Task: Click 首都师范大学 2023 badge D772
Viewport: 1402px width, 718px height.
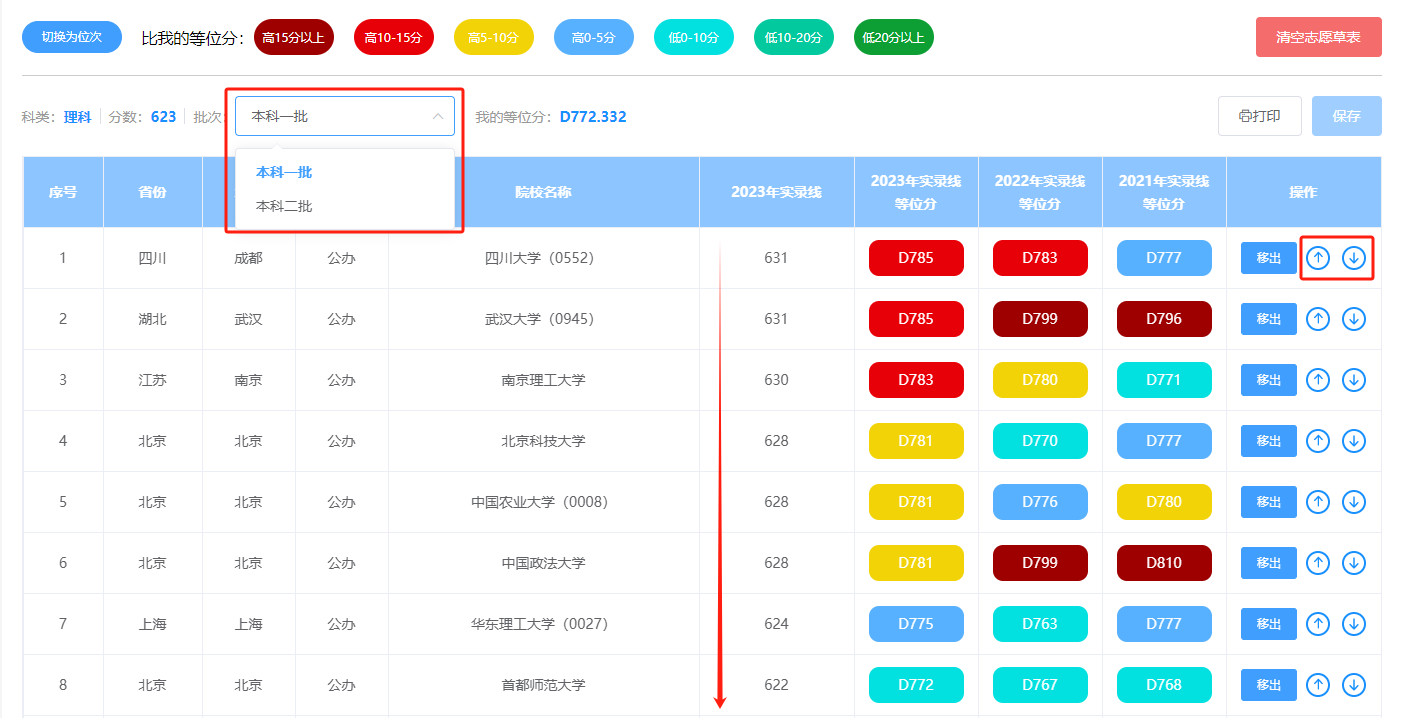Action: coord(916,685)
